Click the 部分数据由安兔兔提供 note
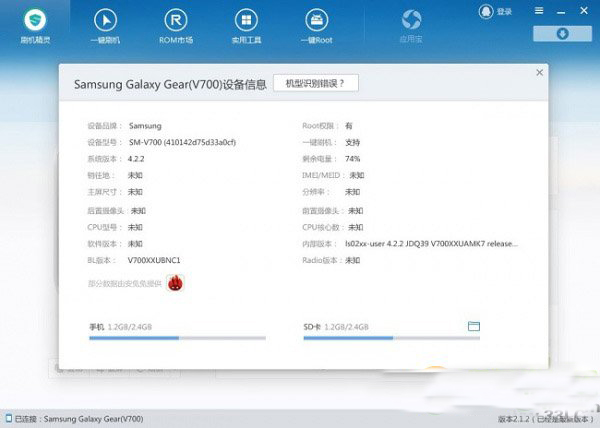Image resolution: width=600 pixels, height=428 pixels. click(x=124, y=284)
